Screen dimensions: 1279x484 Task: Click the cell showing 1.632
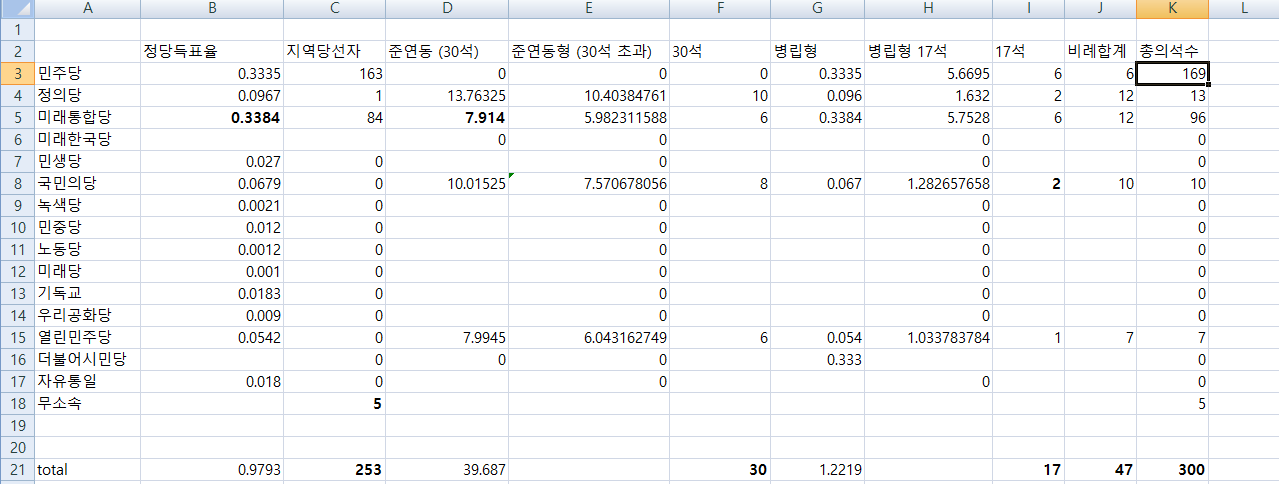[928, 96]
